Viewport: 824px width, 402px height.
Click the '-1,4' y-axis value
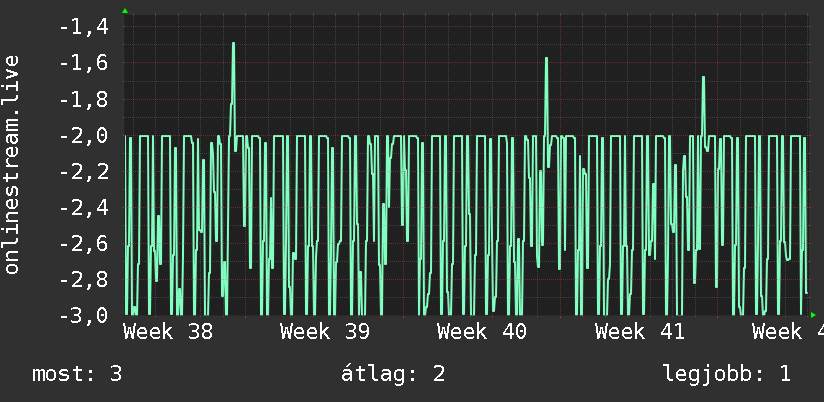[84, 27]
